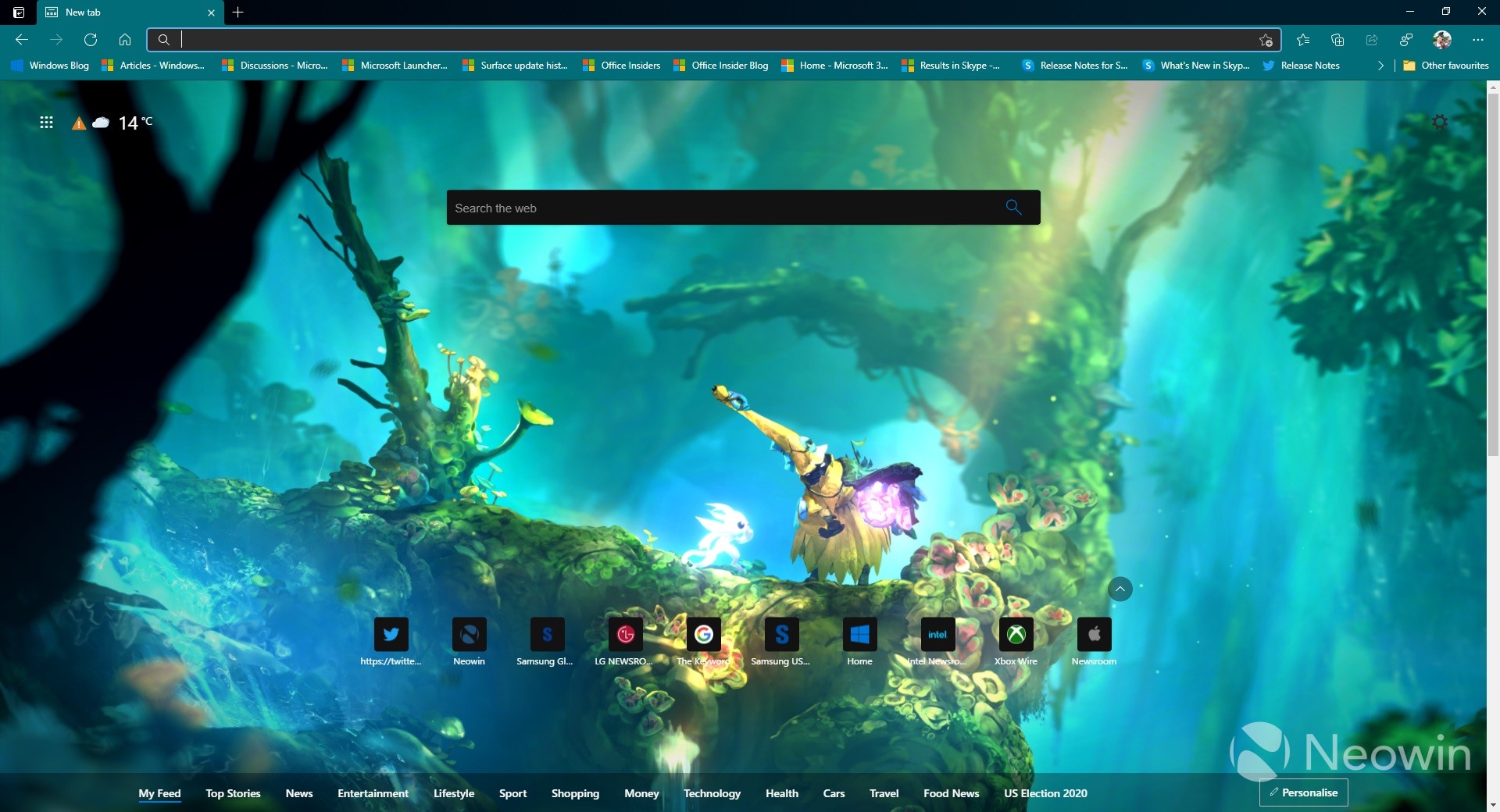Switch to Top Stories feed tab
The height and width of the screenshot is (812, 1500).
233,793
